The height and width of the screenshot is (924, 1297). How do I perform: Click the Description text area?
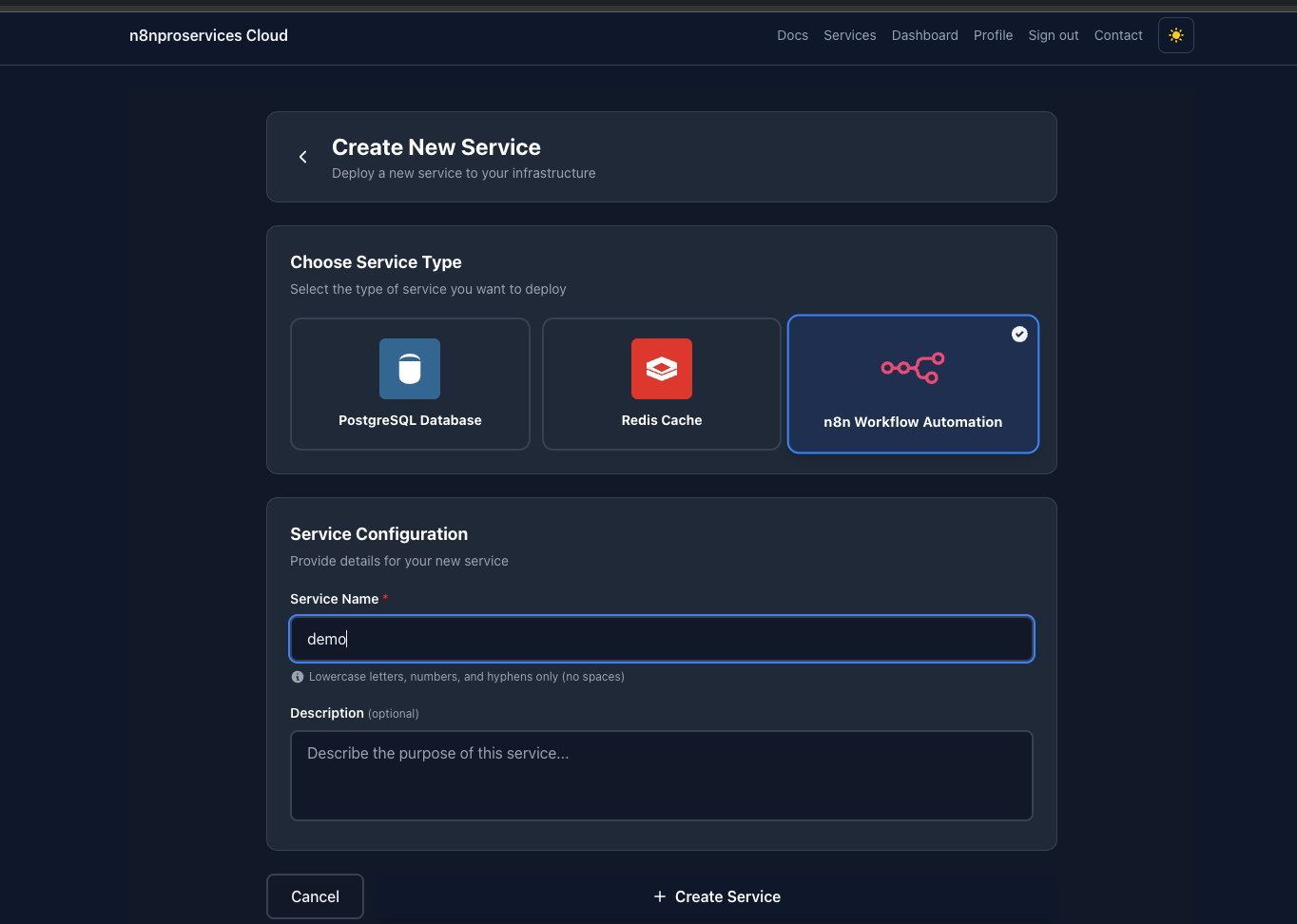click(661, 775)
